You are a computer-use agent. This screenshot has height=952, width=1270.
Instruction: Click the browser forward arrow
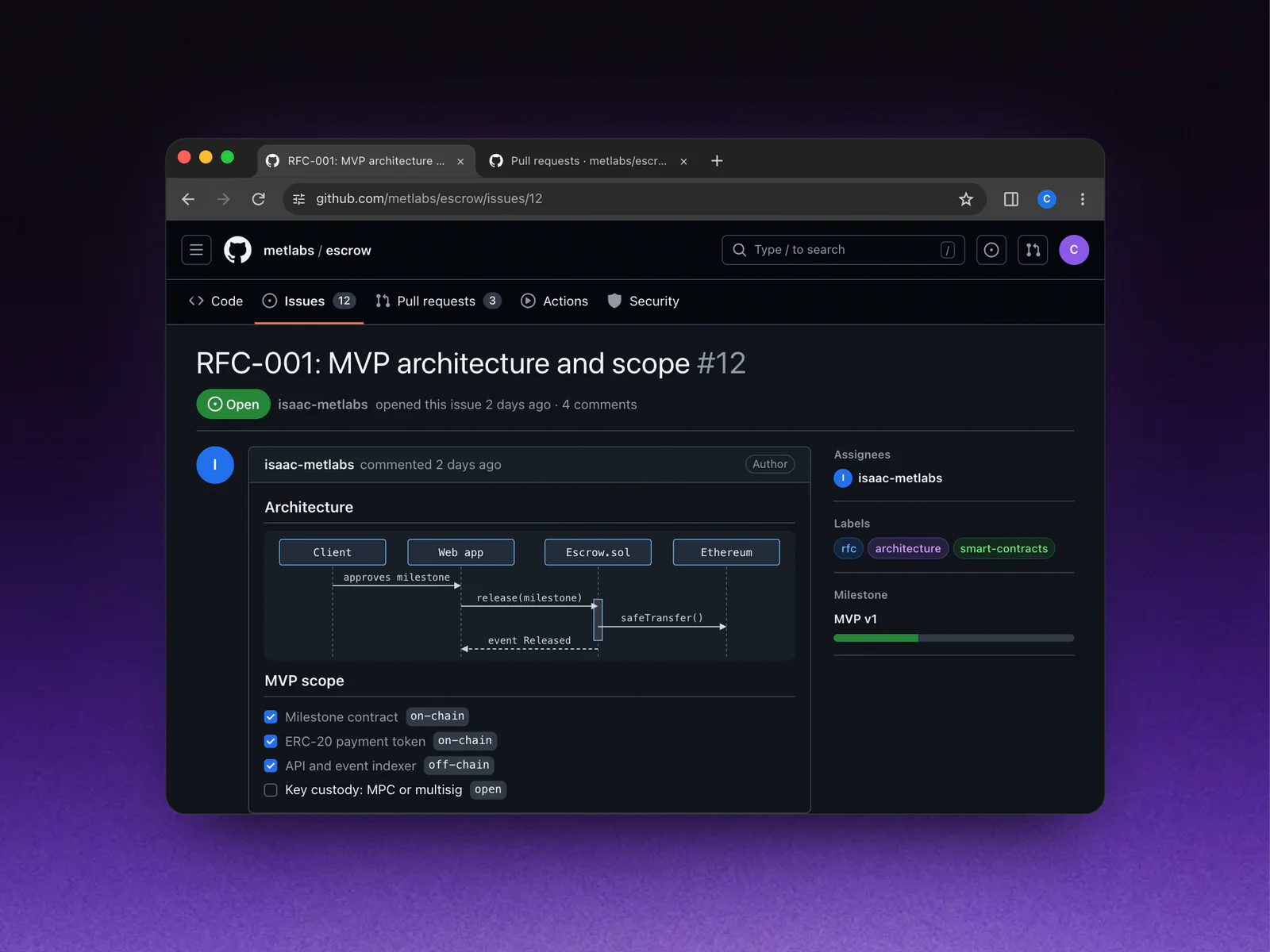point(223,199)
